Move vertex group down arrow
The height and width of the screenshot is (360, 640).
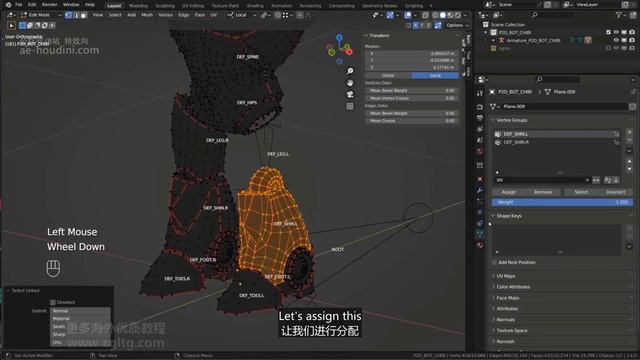click(x=629, y=169)
